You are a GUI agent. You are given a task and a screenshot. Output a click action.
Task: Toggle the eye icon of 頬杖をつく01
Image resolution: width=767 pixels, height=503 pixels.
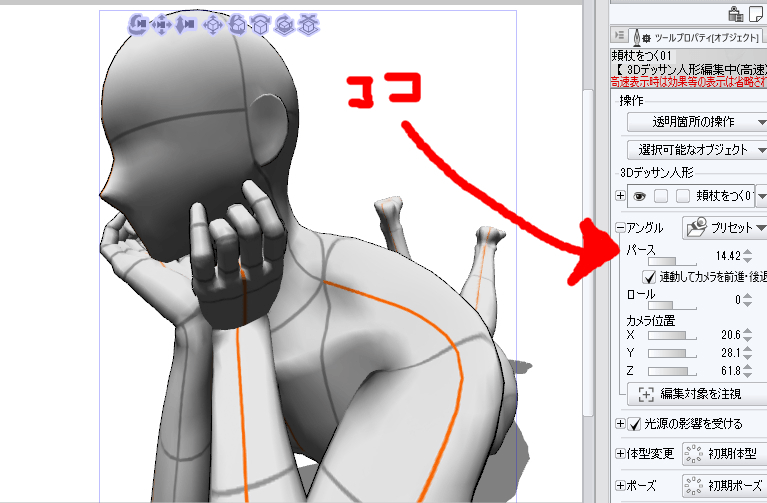tap(639, 196)
